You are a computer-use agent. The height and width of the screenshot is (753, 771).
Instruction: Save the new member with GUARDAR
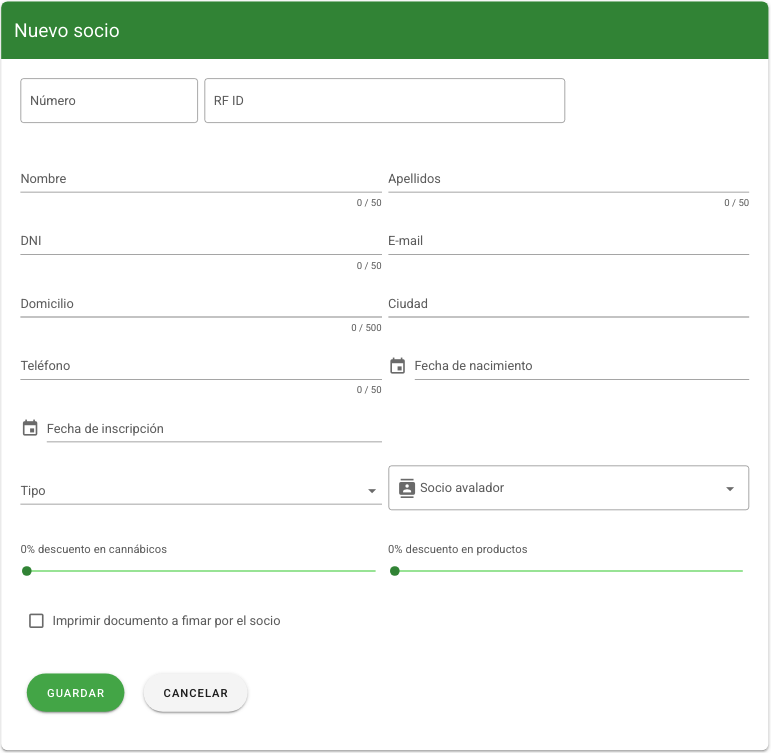[75, 693]
